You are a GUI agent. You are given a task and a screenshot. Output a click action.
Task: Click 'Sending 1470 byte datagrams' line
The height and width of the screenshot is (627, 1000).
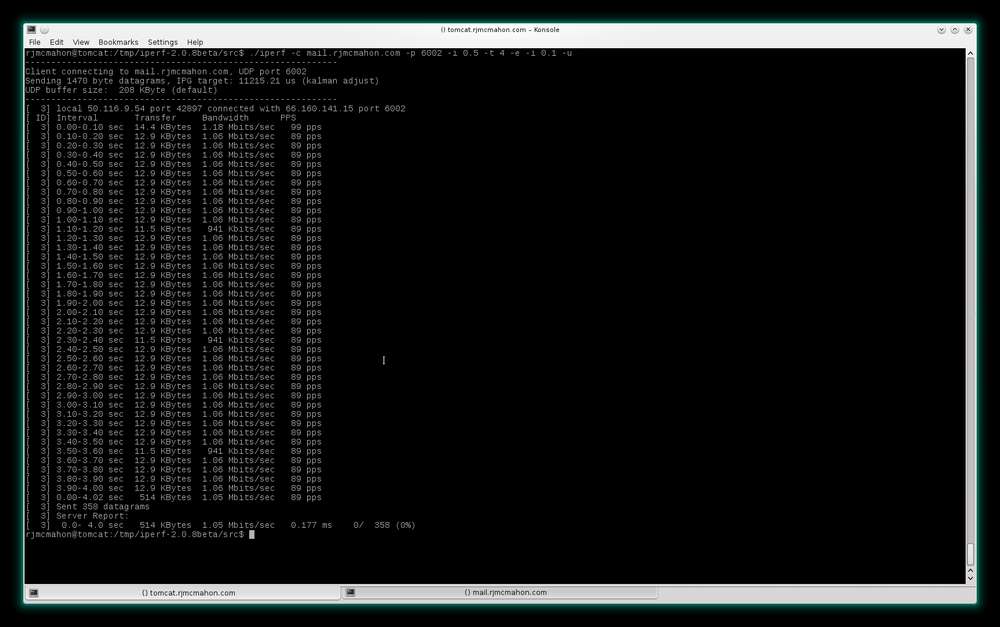202,81
